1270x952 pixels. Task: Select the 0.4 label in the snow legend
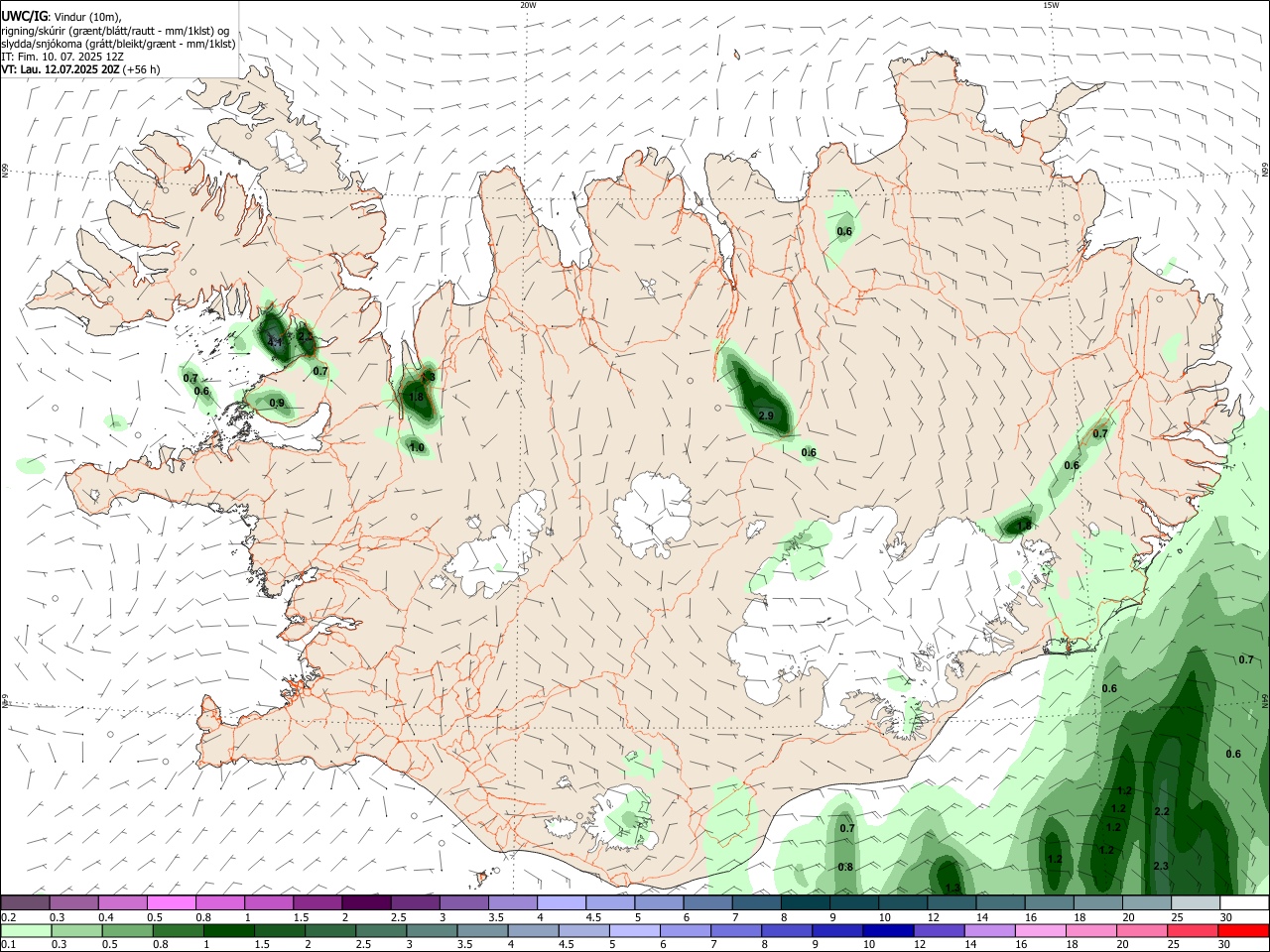click(x=106, y=917)
